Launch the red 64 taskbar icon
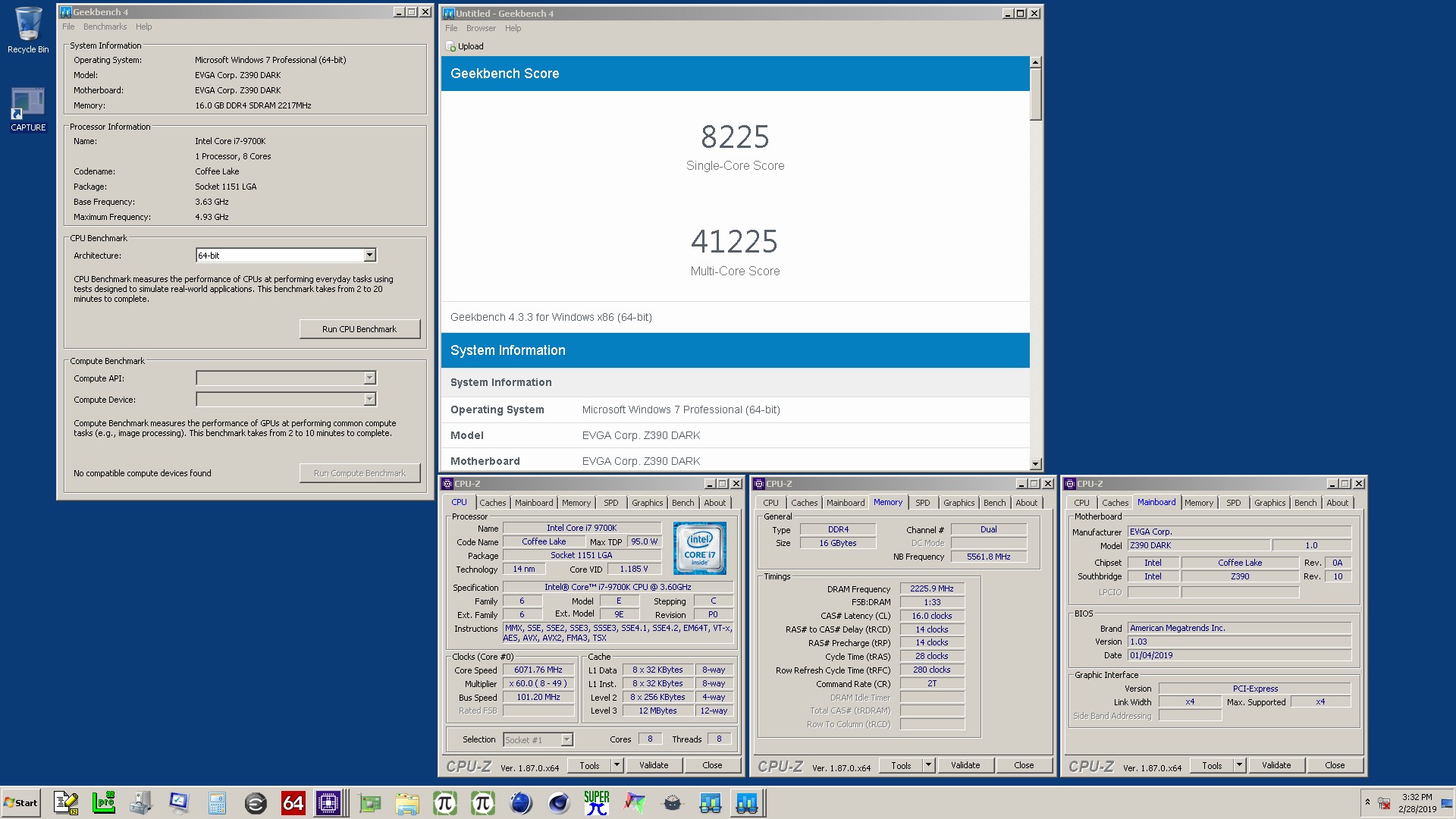This screenshot has width=1456, height=819. pos(293,803)
